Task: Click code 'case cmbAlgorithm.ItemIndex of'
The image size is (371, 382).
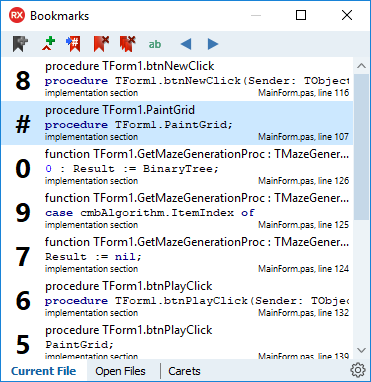Action: tap(150, 213)
